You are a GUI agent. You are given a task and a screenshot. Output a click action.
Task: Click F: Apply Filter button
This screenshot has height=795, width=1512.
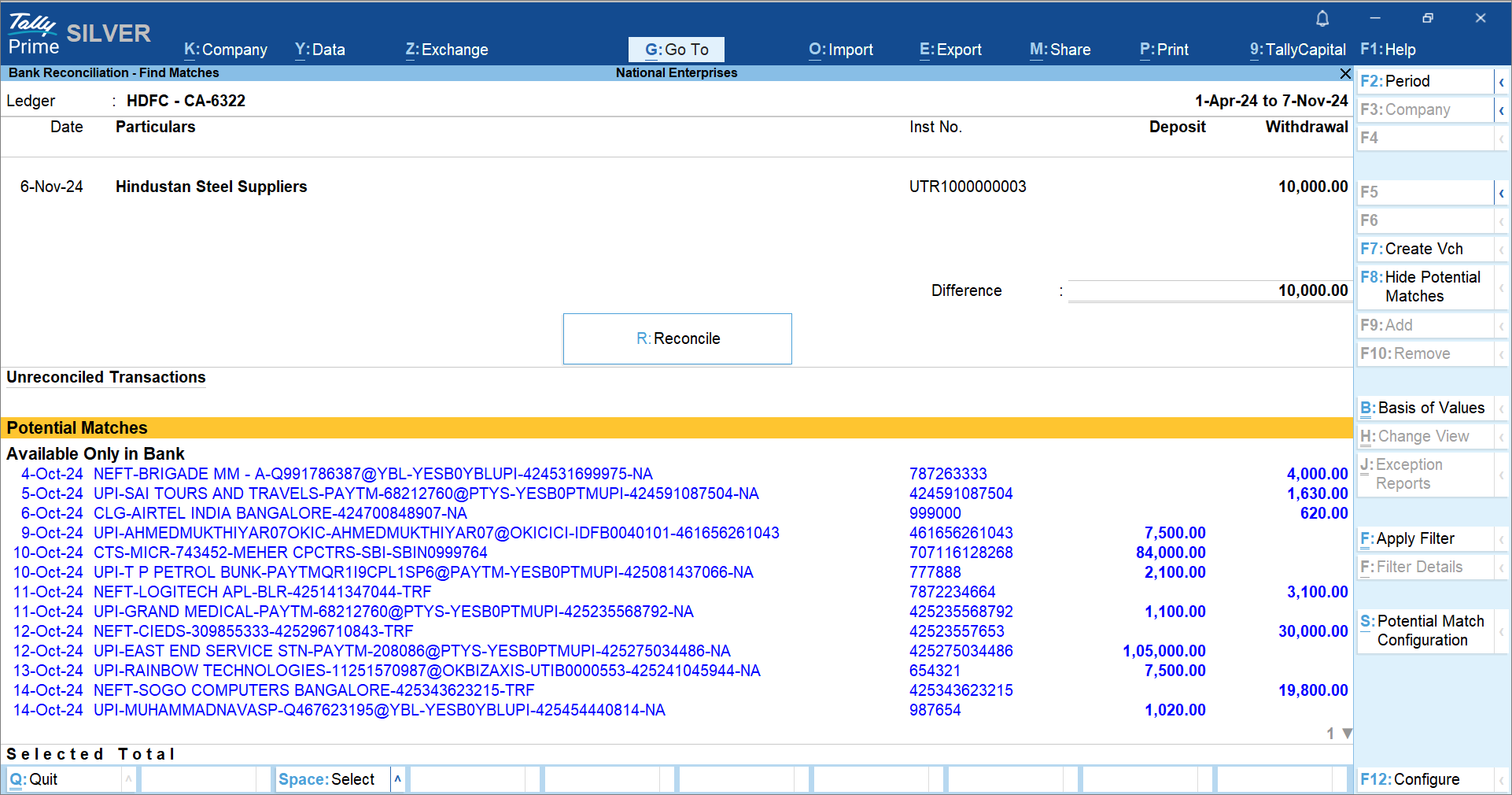click(1425, 539)
